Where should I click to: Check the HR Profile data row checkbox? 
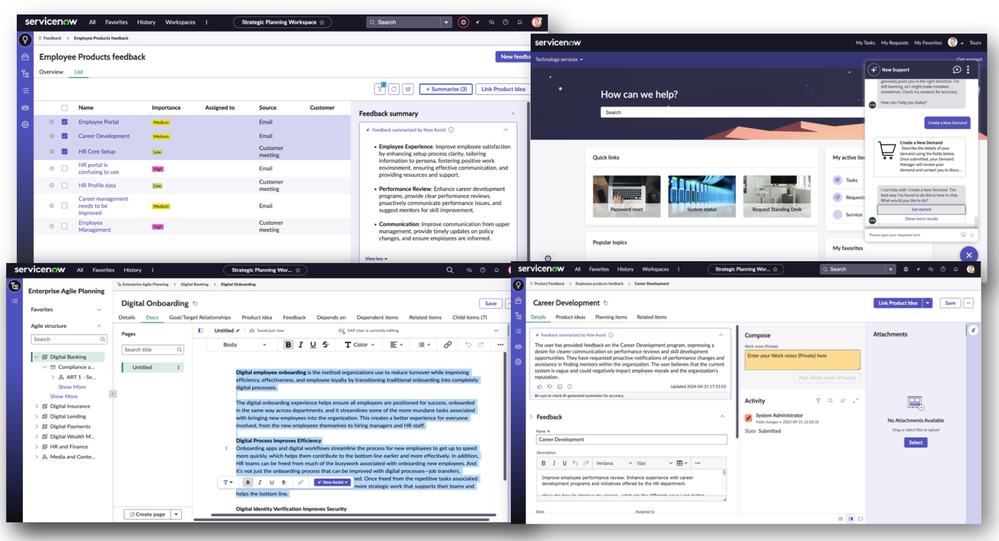(x=65, y=185)
